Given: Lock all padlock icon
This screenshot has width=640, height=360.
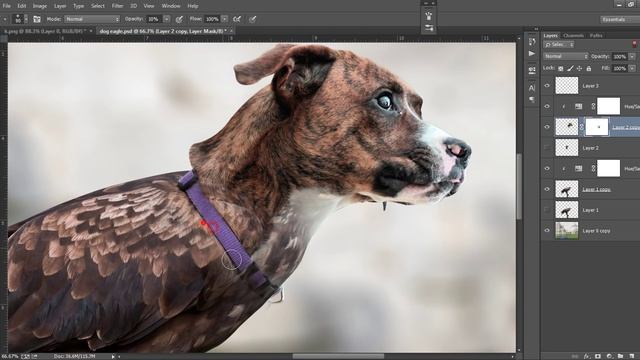Looking at the screenshot, I should (x=589, y=69).
